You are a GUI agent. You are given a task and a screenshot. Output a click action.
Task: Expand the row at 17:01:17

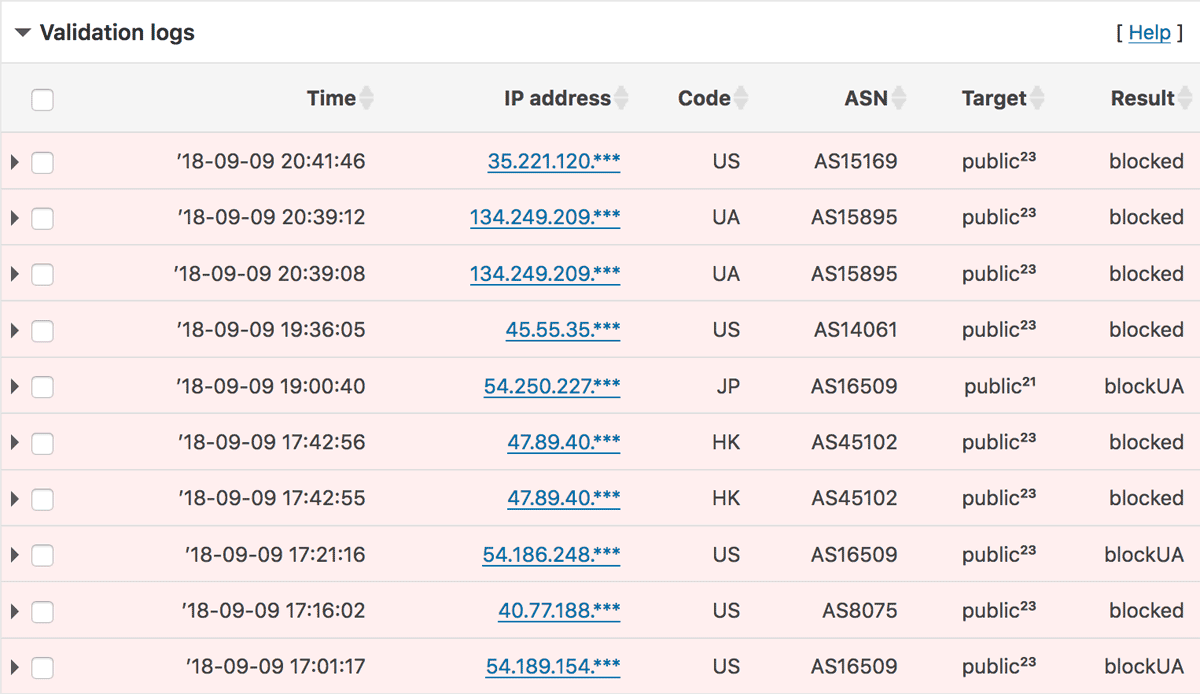(x=14, y=666)
